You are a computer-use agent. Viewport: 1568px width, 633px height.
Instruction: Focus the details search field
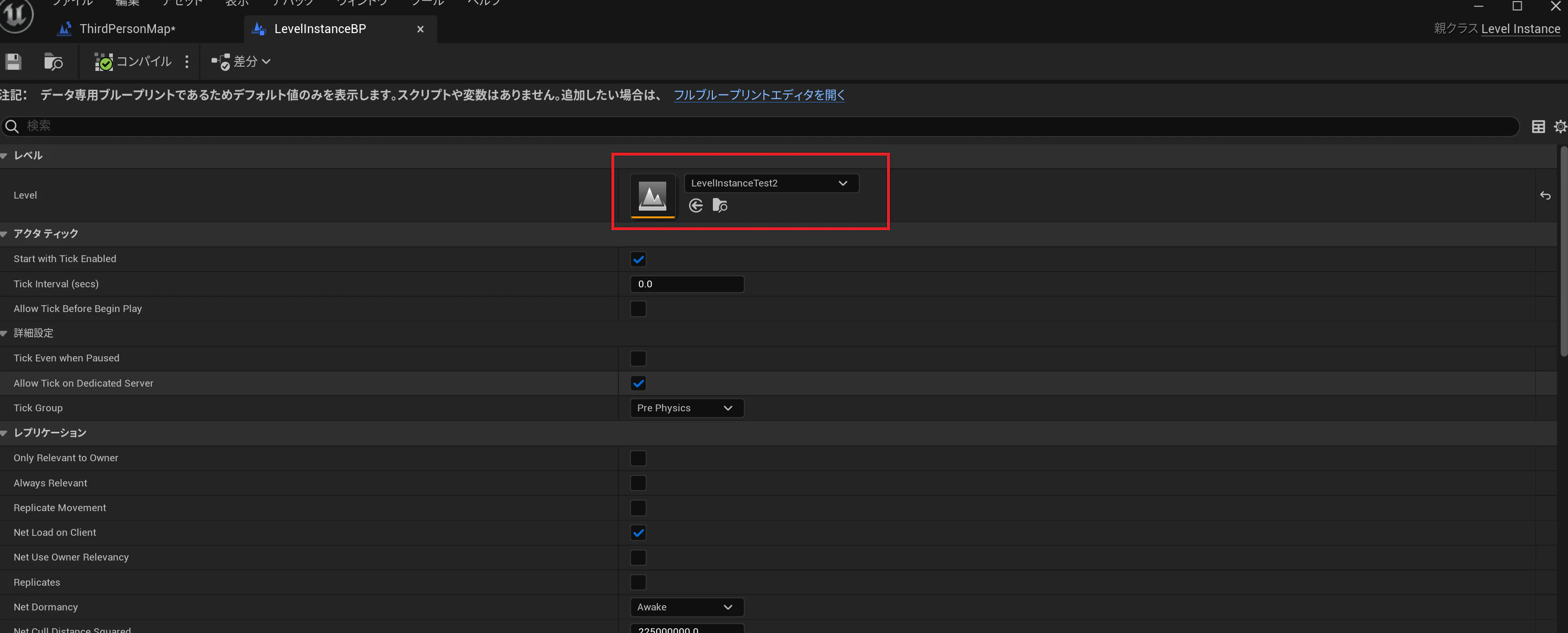tap(760, 126)
